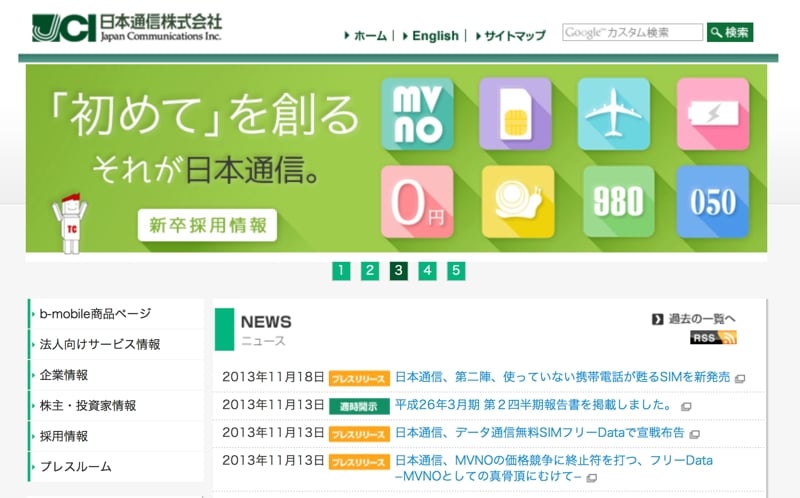Open 株主・投資家情報 in sidebar
Image resolution: width=800 pixels, height=498 pixels.
88,406
